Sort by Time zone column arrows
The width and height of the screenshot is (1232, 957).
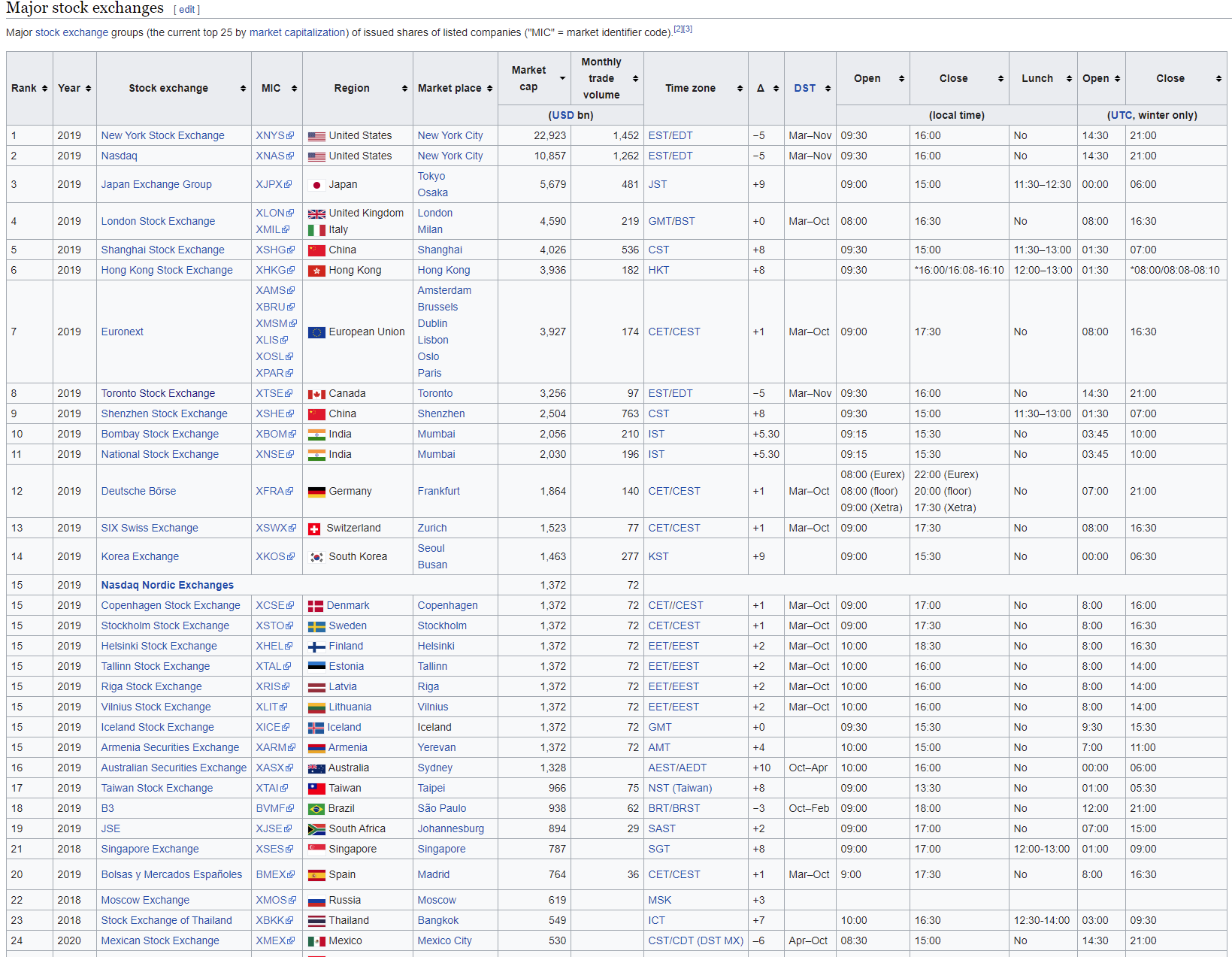[740, 88]
